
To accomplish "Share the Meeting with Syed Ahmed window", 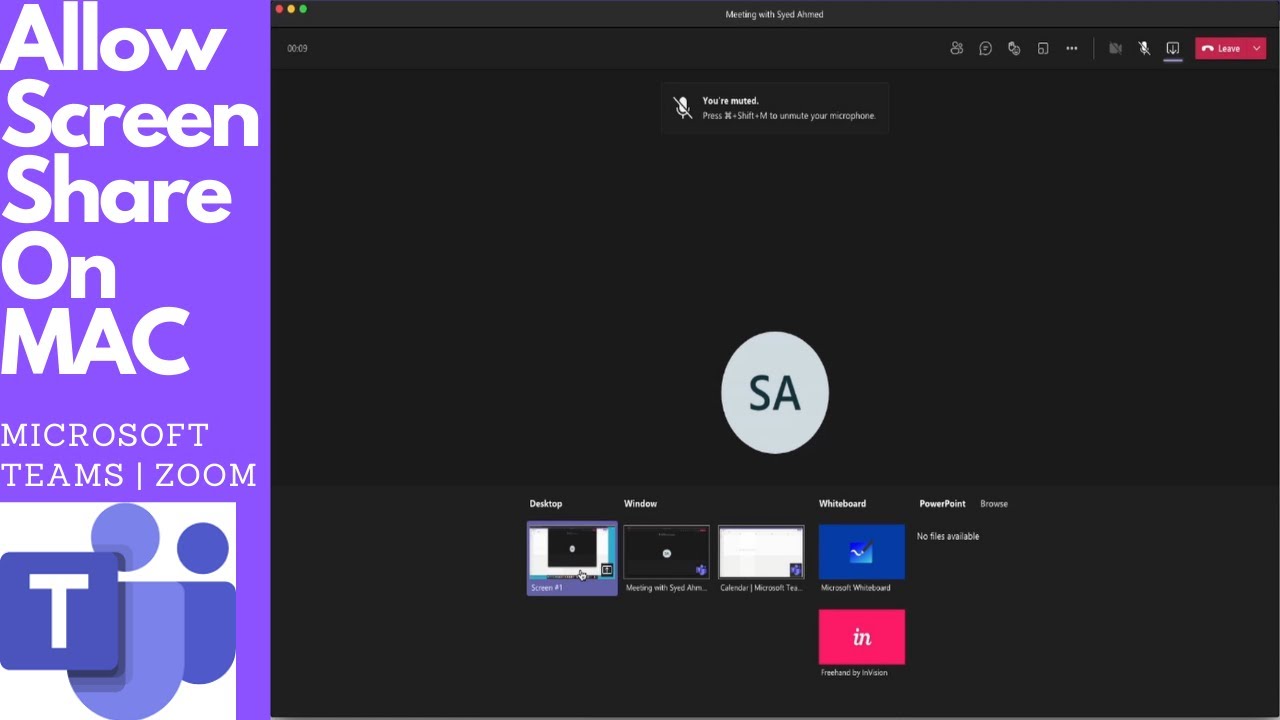I will pyautogui.click(x=666, y=558).
